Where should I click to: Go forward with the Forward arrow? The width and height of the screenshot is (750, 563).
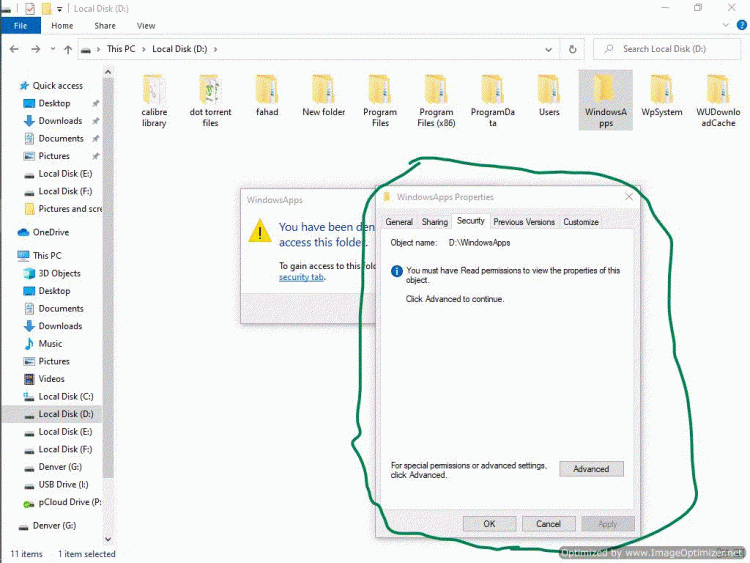(35, 49)
